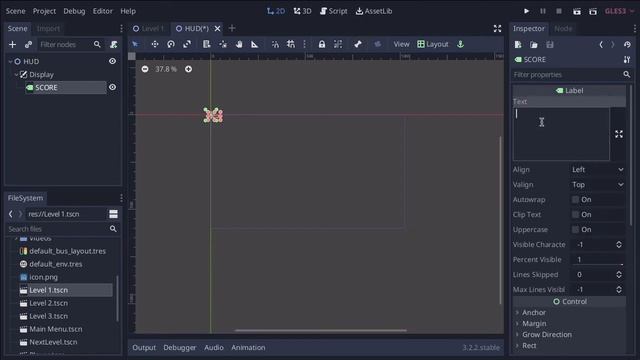Adjust the Percent Visible slider
Image resolution: width=640 pixels, height=360 pixels.
[x=597, y=260]
